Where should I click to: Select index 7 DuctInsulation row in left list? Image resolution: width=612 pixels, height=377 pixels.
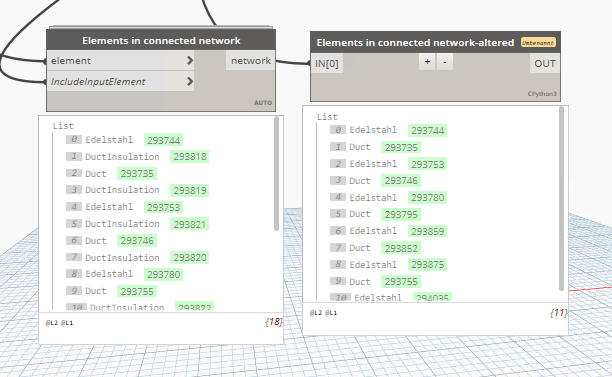[x=137, y=258]
